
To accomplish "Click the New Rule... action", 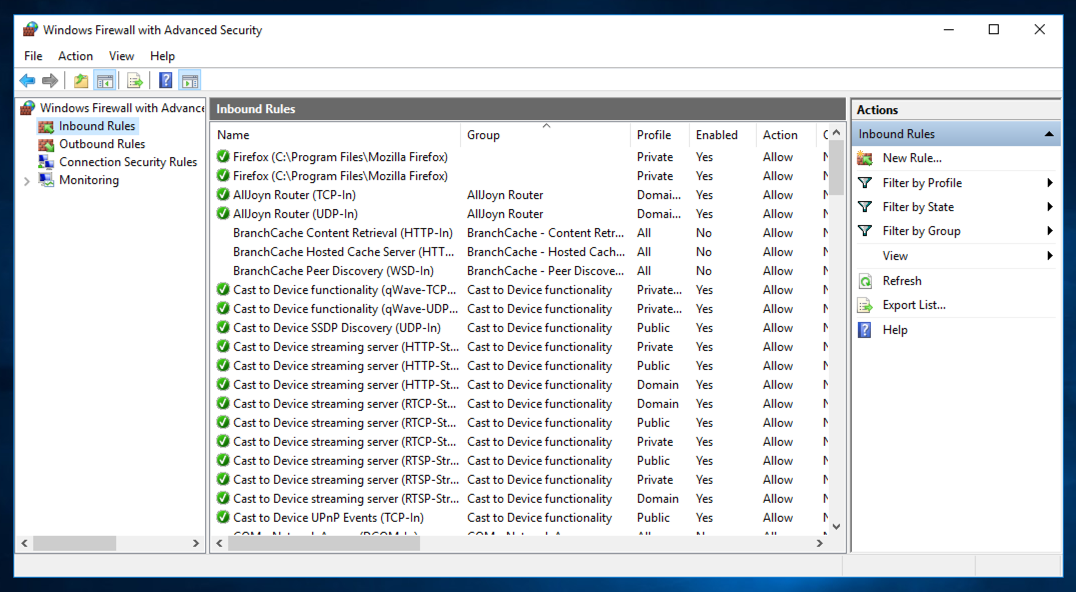I will 912,158.
